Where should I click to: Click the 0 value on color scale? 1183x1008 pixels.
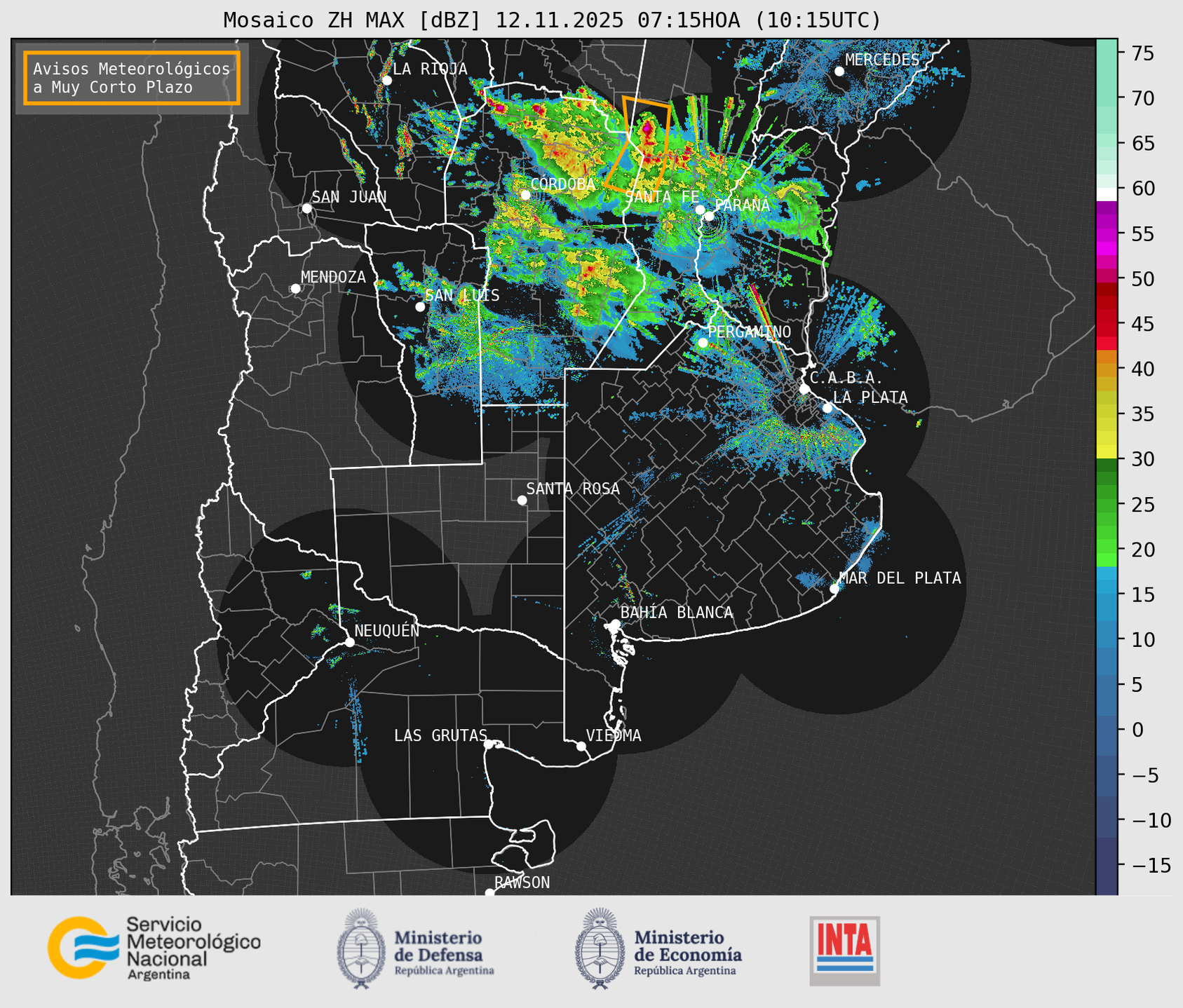pos(1137,730)
